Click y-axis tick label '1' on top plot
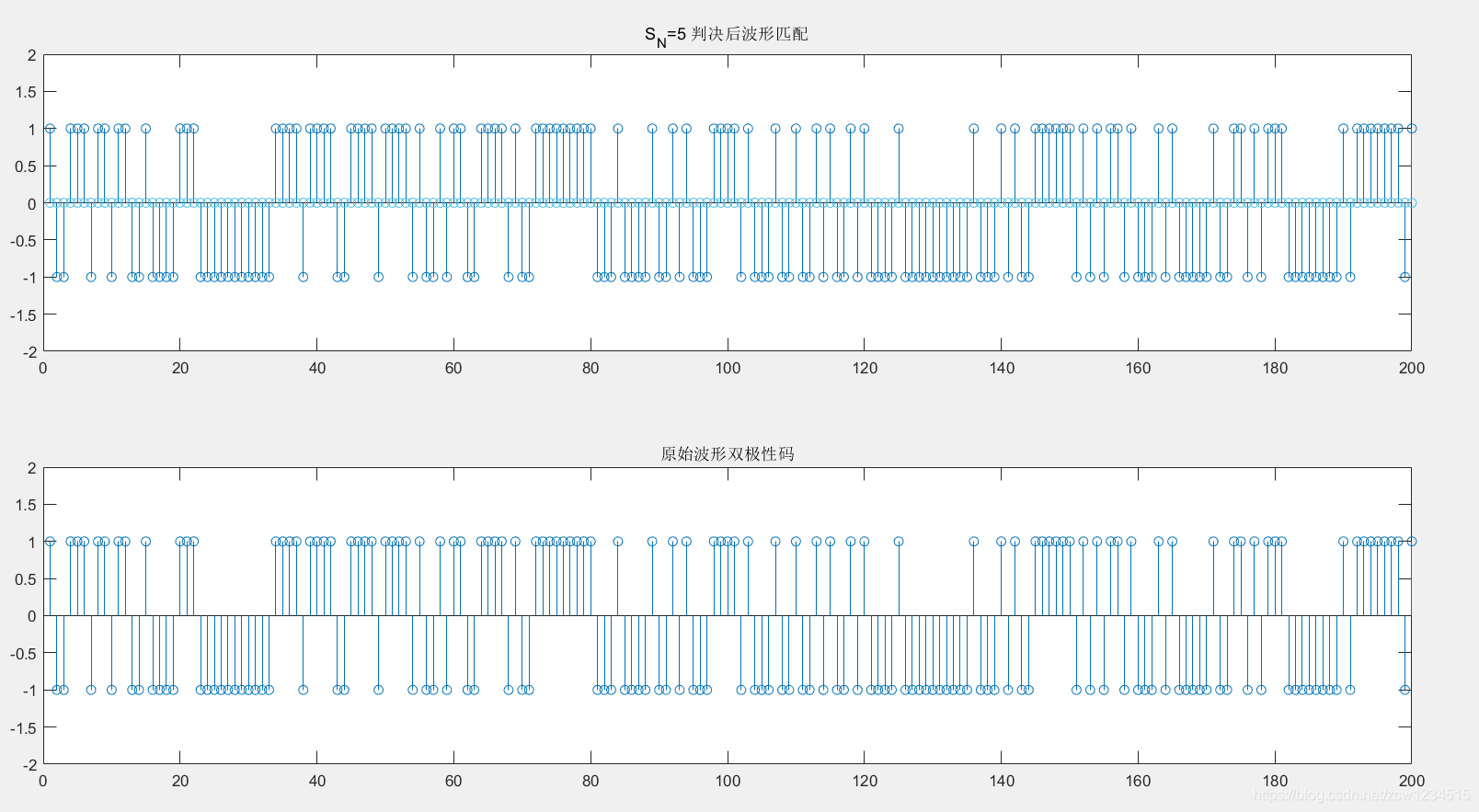This screenshot has height=812, width=1479. pyautogui.click(x=32, y=130)
